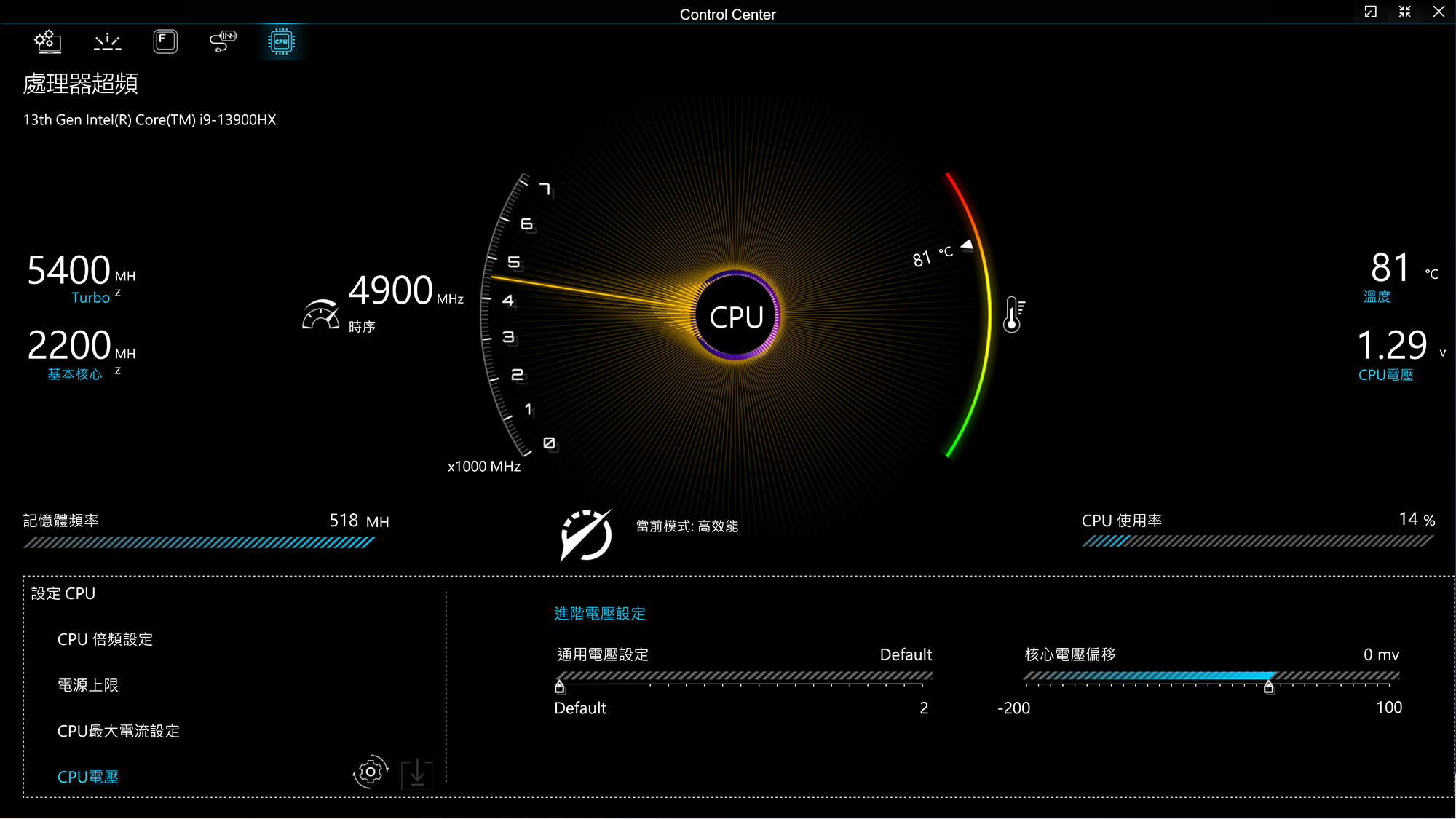Select 電源上限 power limit item
1456x819 pixels.
click(x=87, y=685)
